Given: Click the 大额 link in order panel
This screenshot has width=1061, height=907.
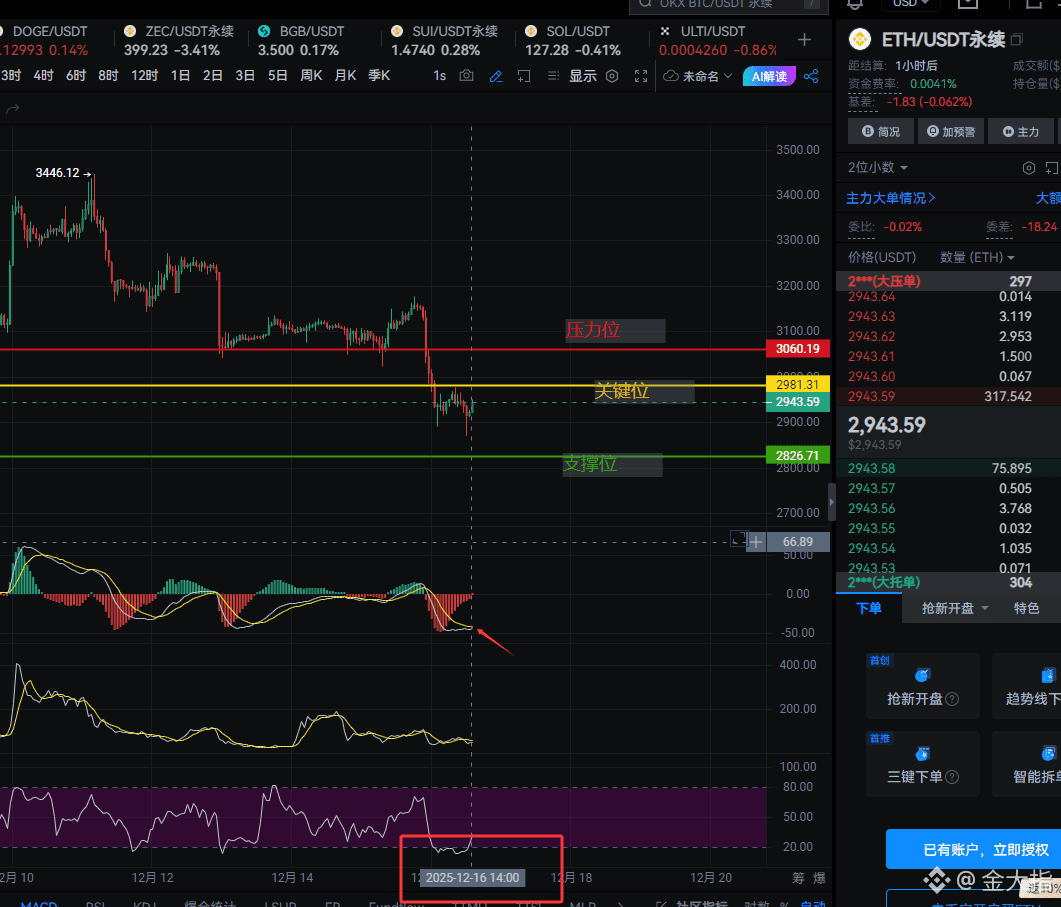Looking at the screenshot, I should click(1047, 198).
